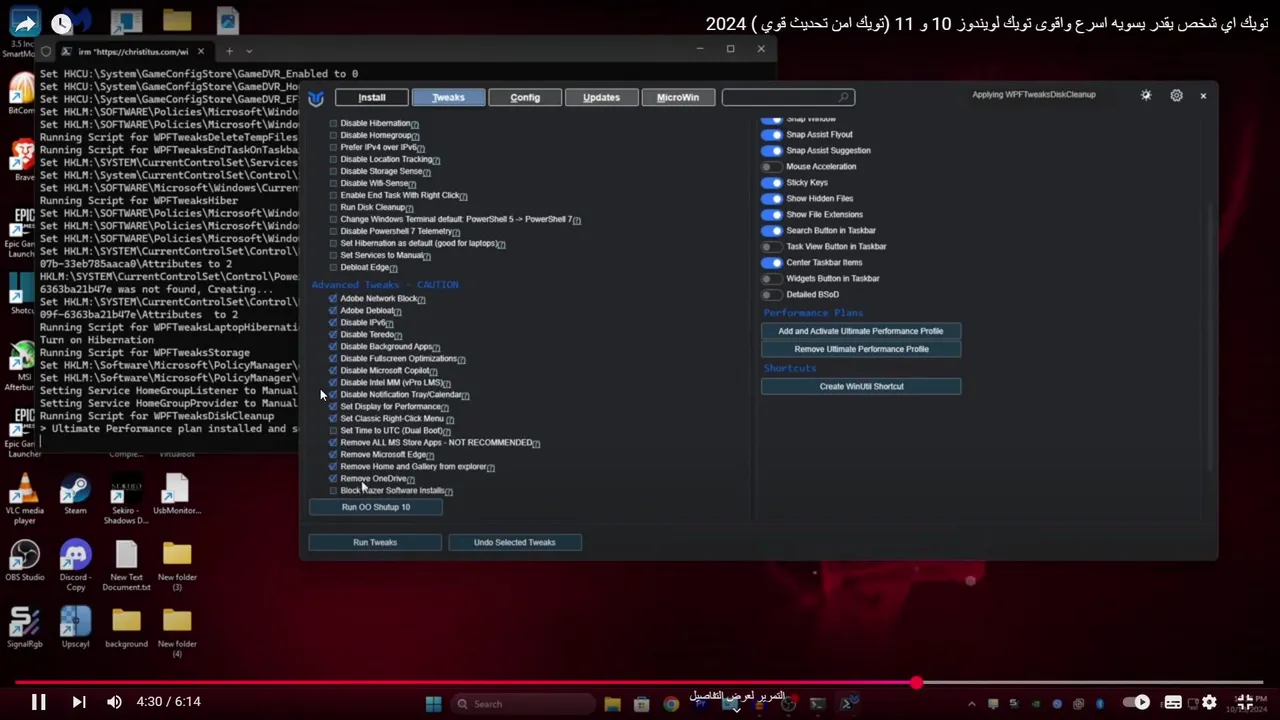Click the Create WinUtil Shortcut button
The image size is (1280, 720).
pyautogui.click(x=861, y=386)
